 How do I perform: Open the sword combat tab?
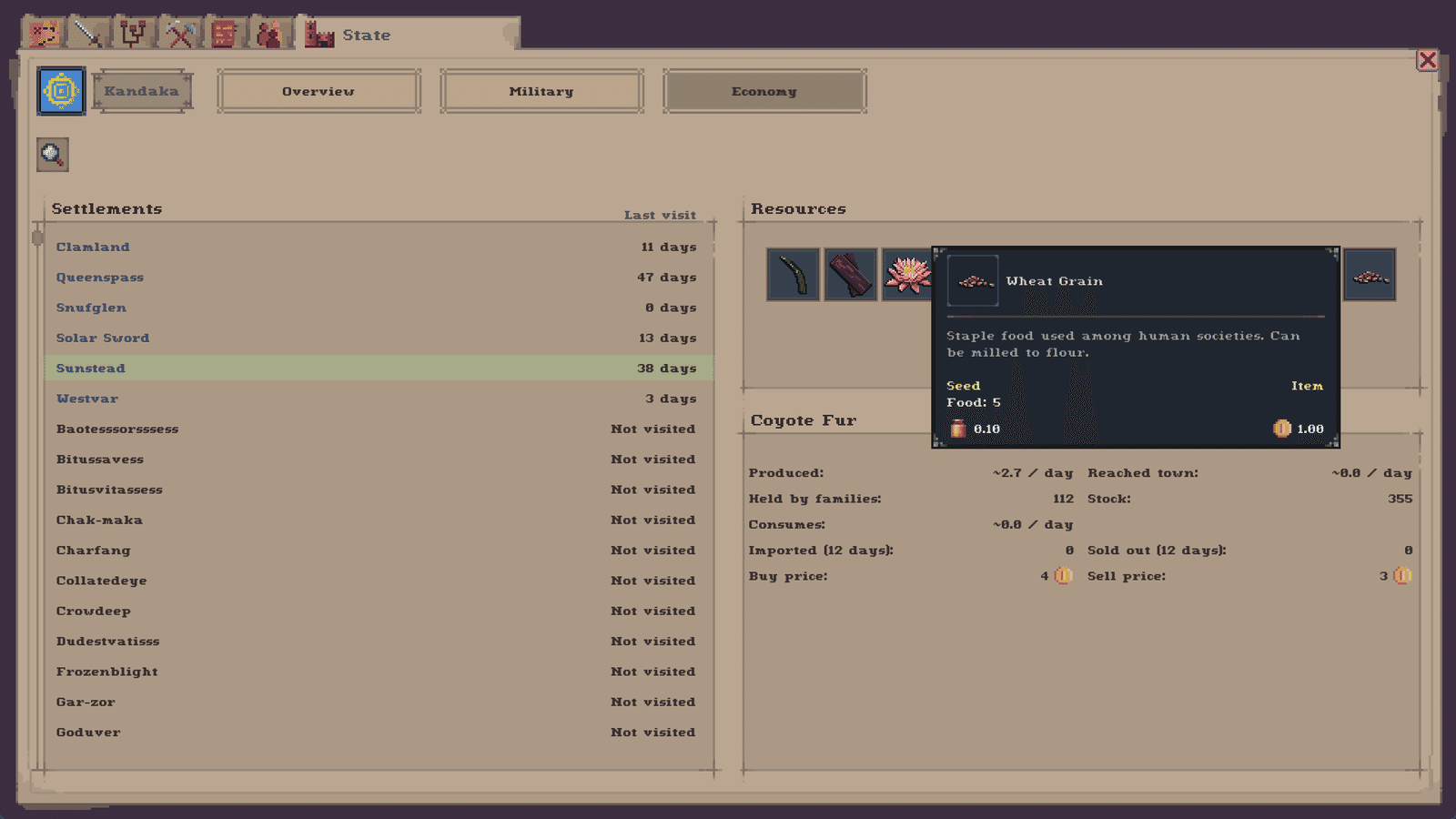[88, 34]
